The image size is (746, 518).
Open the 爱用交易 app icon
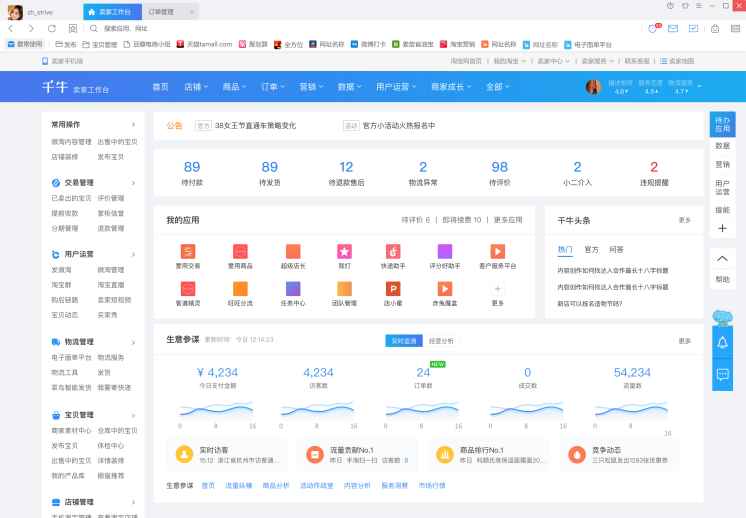[x=188, y=251]
